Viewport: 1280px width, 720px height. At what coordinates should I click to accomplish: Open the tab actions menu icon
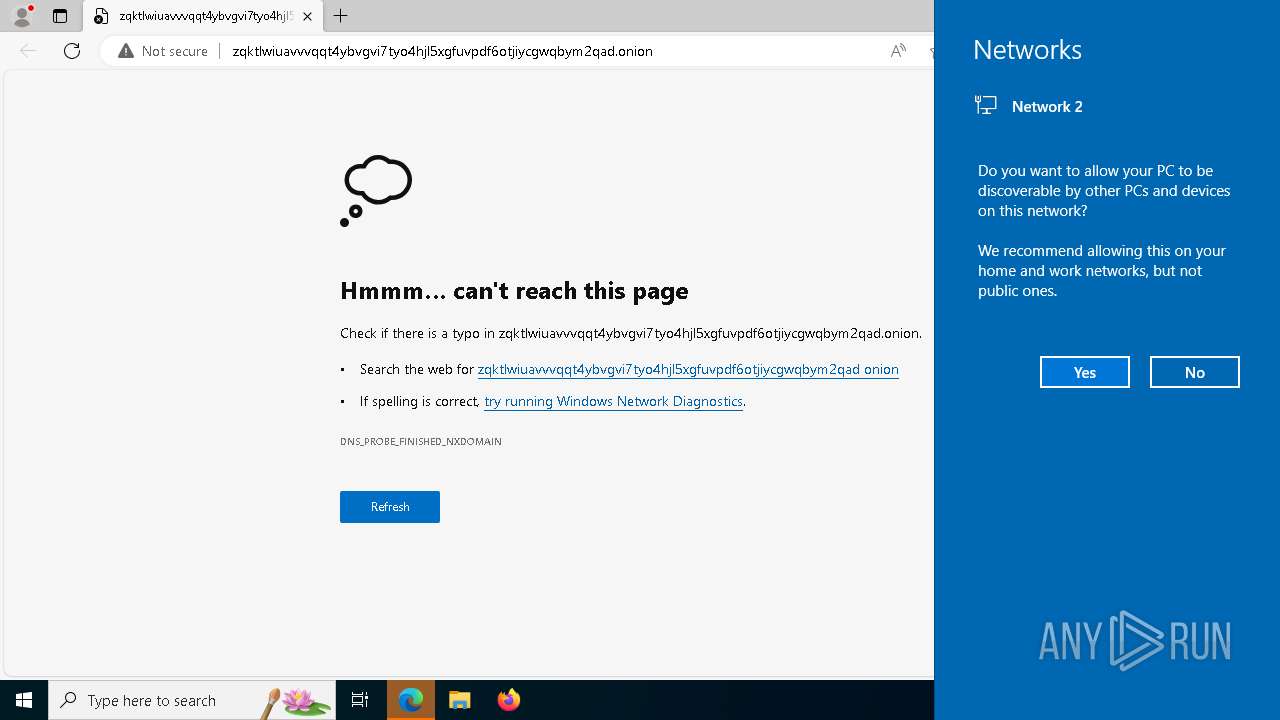pos(60,16)
